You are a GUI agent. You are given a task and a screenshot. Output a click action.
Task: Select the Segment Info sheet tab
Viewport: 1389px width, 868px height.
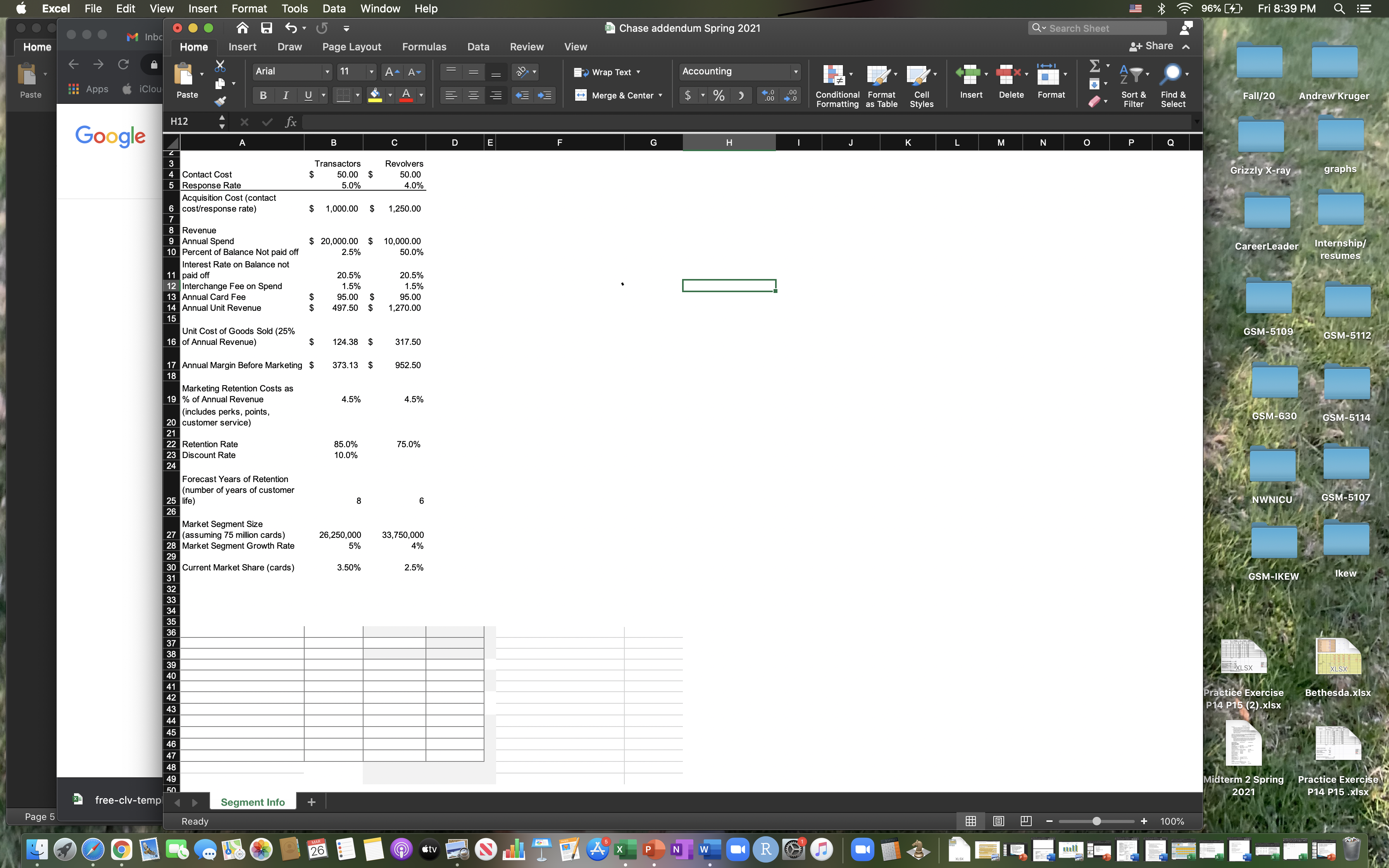[253, 802]
